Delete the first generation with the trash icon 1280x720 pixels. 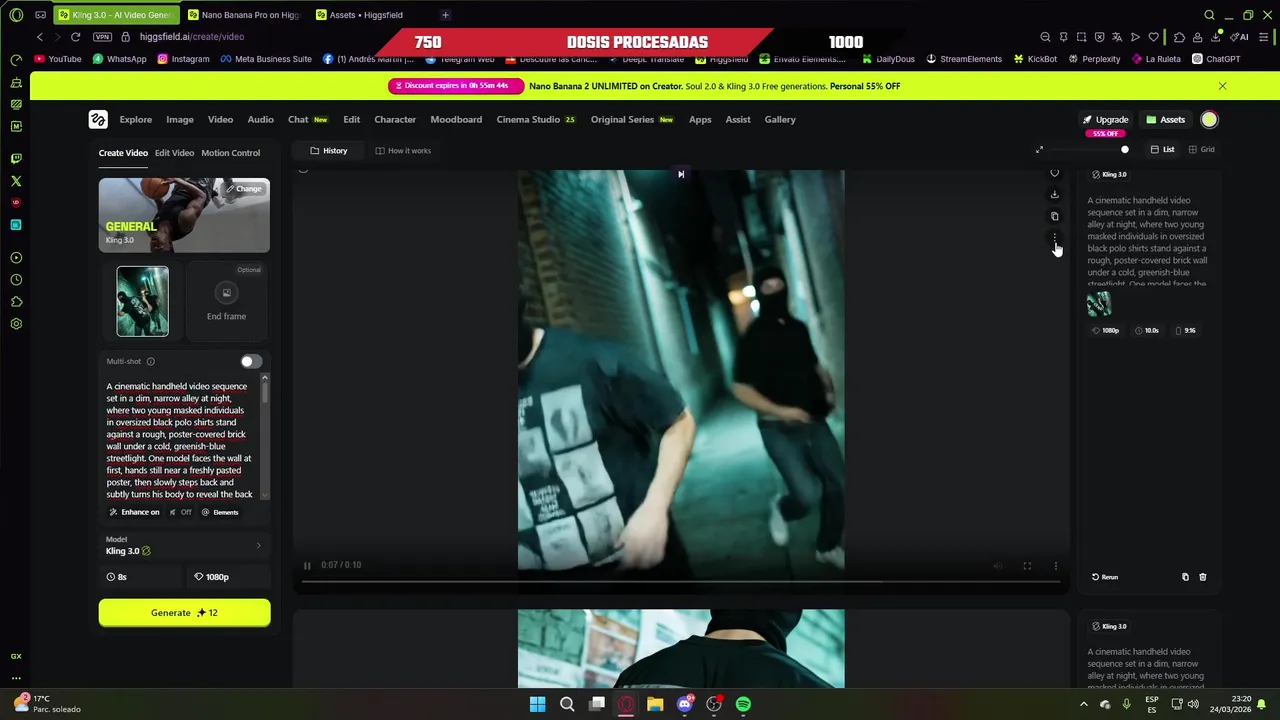pos(1202,577)
